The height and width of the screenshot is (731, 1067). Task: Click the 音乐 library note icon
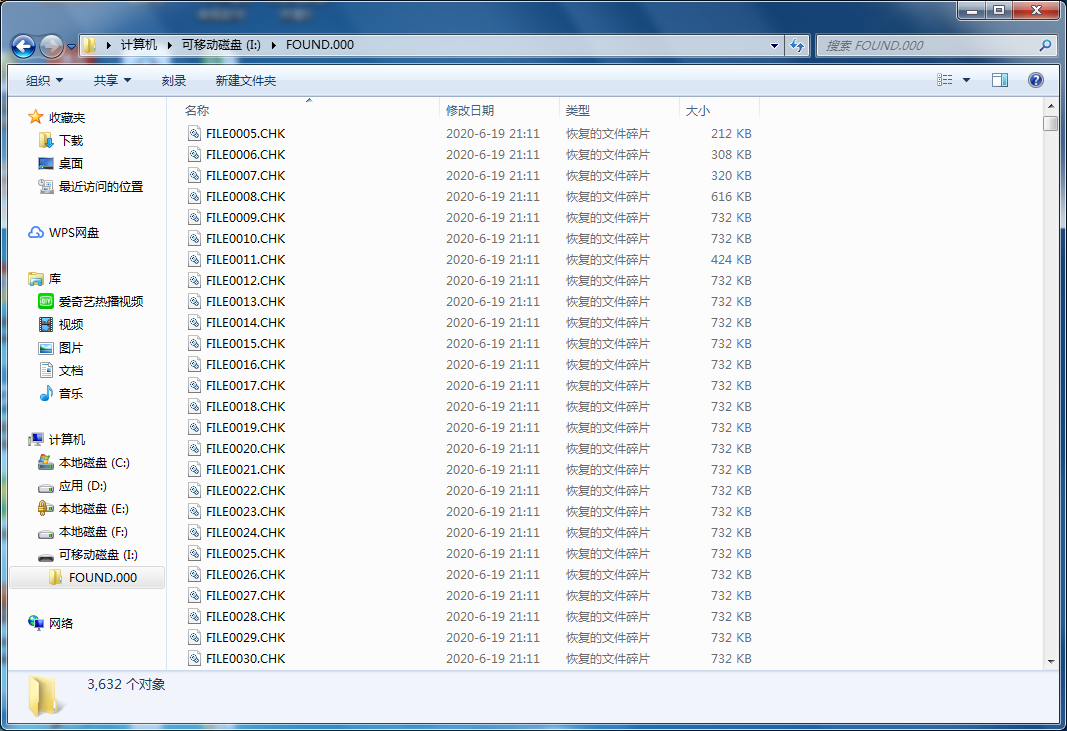tap(46, 393)
